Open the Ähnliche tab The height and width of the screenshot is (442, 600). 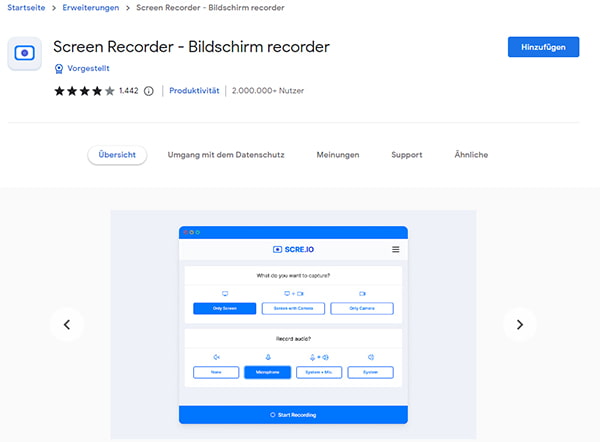click(x=471, y=155)
